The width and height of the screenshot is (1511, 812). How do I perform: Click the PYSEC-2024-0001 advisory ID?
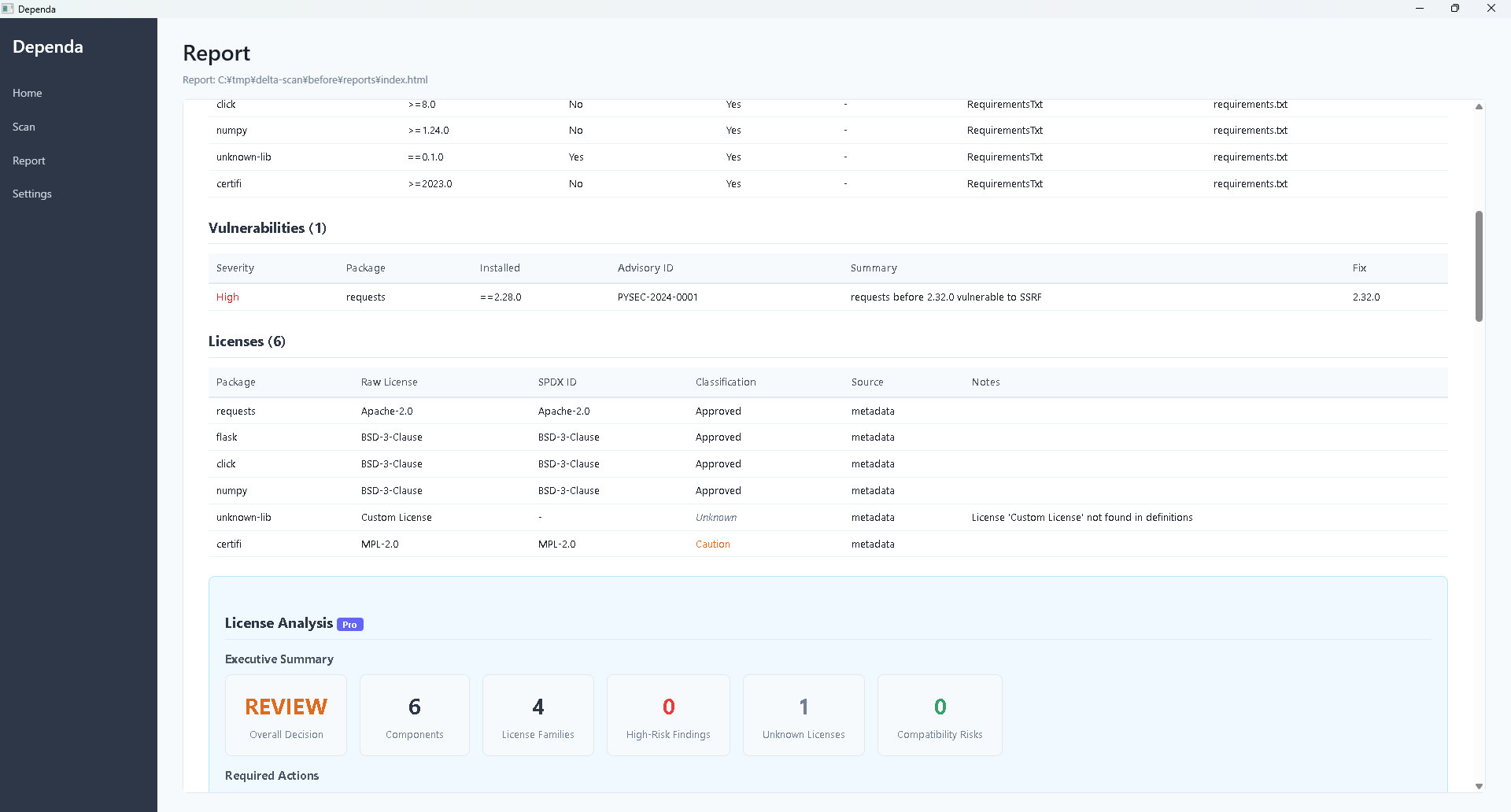point(658,297)
